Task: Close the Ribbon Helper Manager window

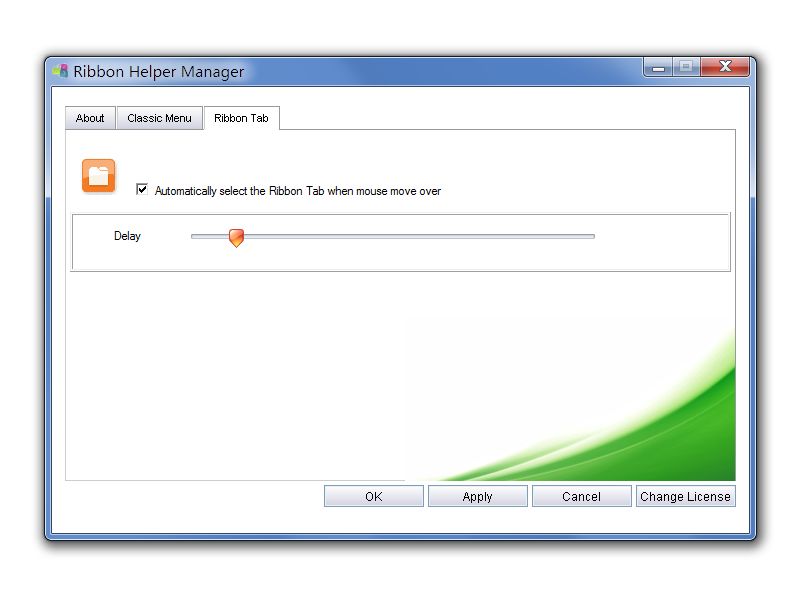Action: coord(725,66)
